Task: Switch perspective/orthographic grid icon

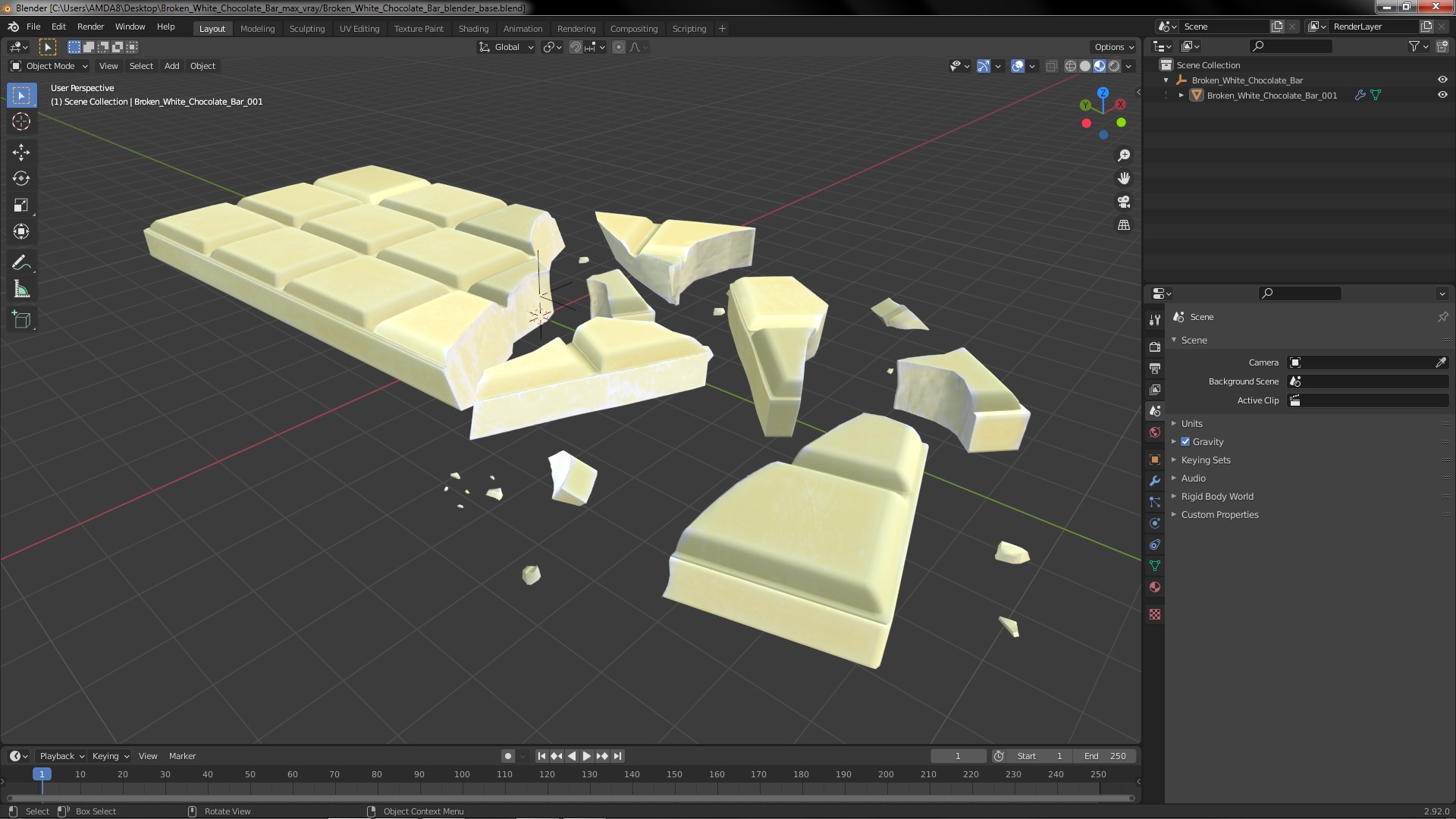Action: (x=1124, y=225)
